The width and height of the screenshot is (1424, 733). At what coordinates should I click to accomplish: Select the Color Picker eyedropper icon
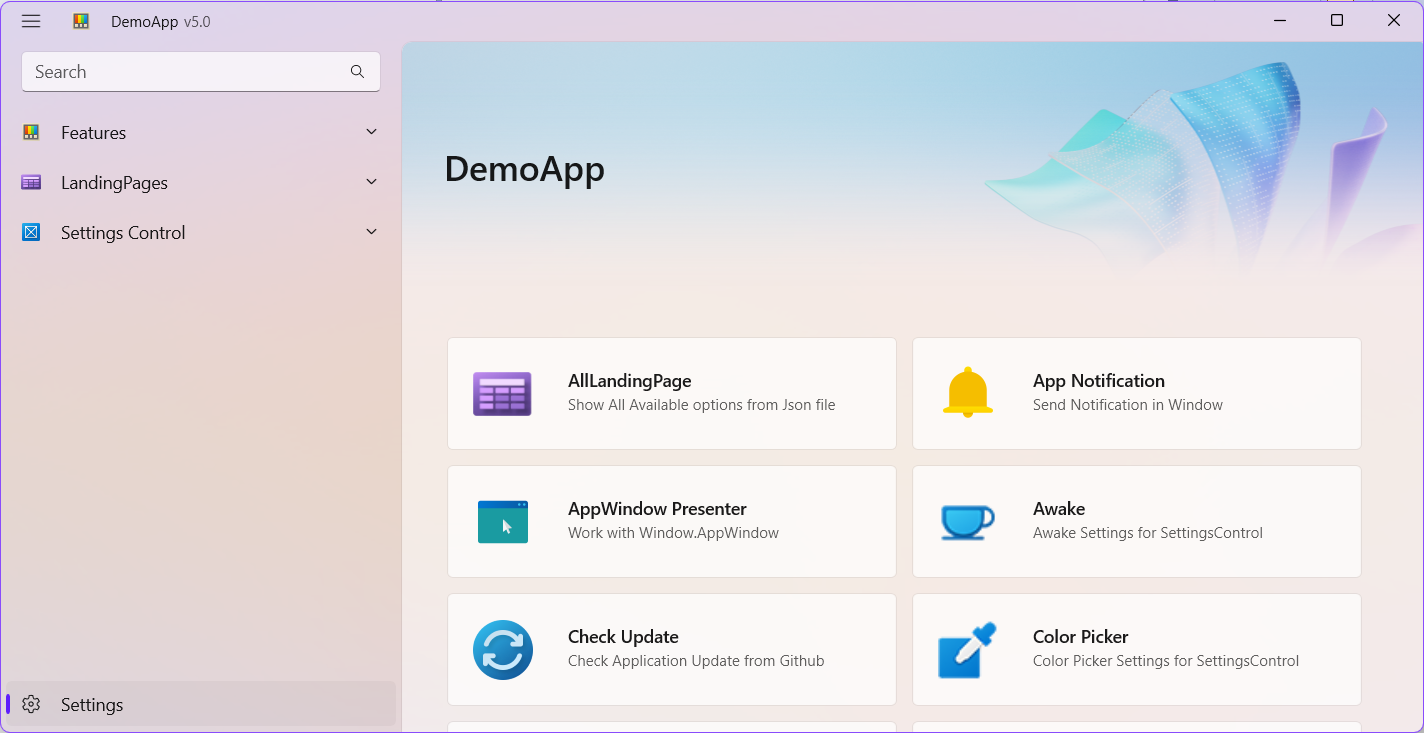967,649
